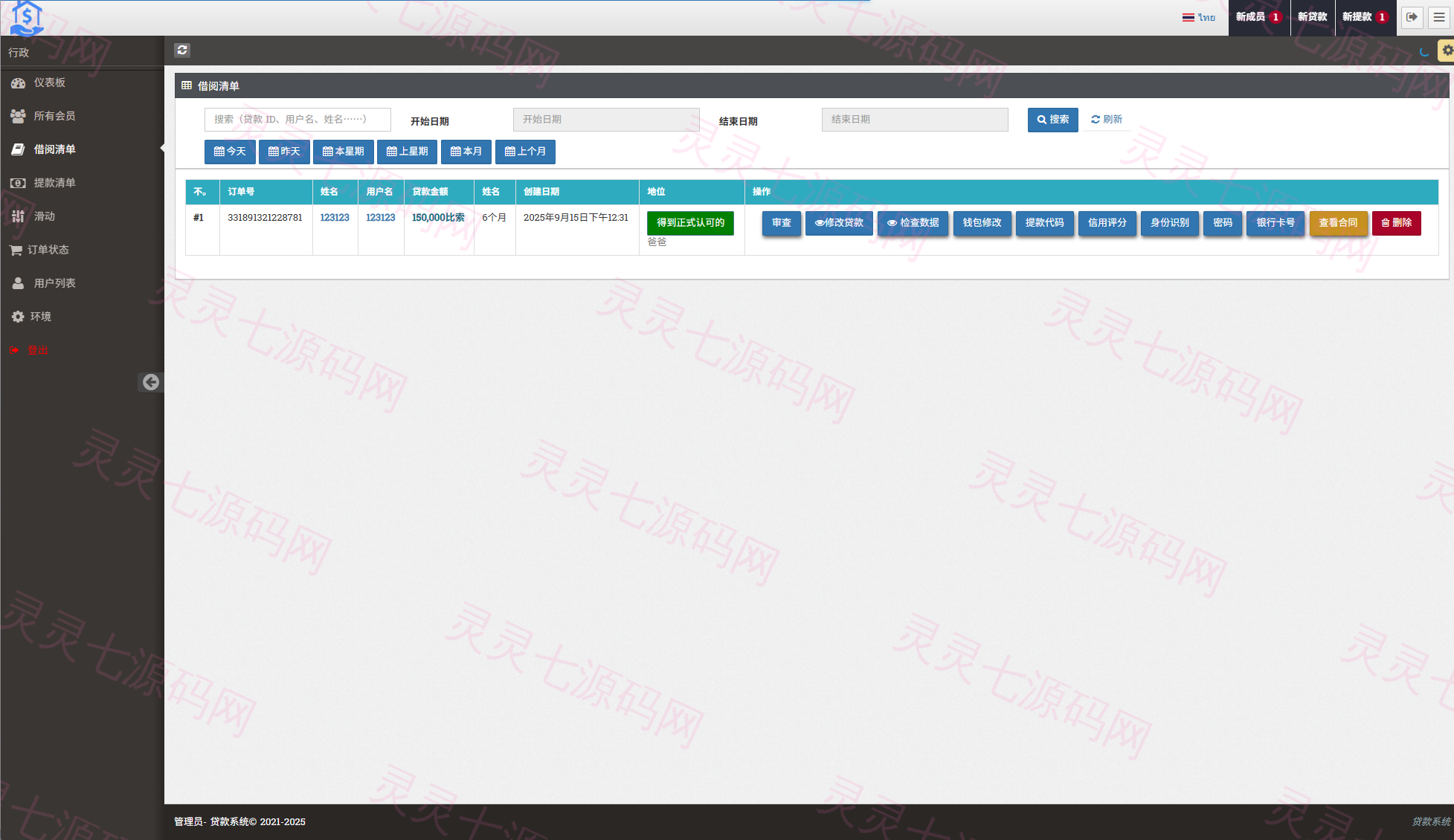Click the 密码 button

click(1223, 223)
